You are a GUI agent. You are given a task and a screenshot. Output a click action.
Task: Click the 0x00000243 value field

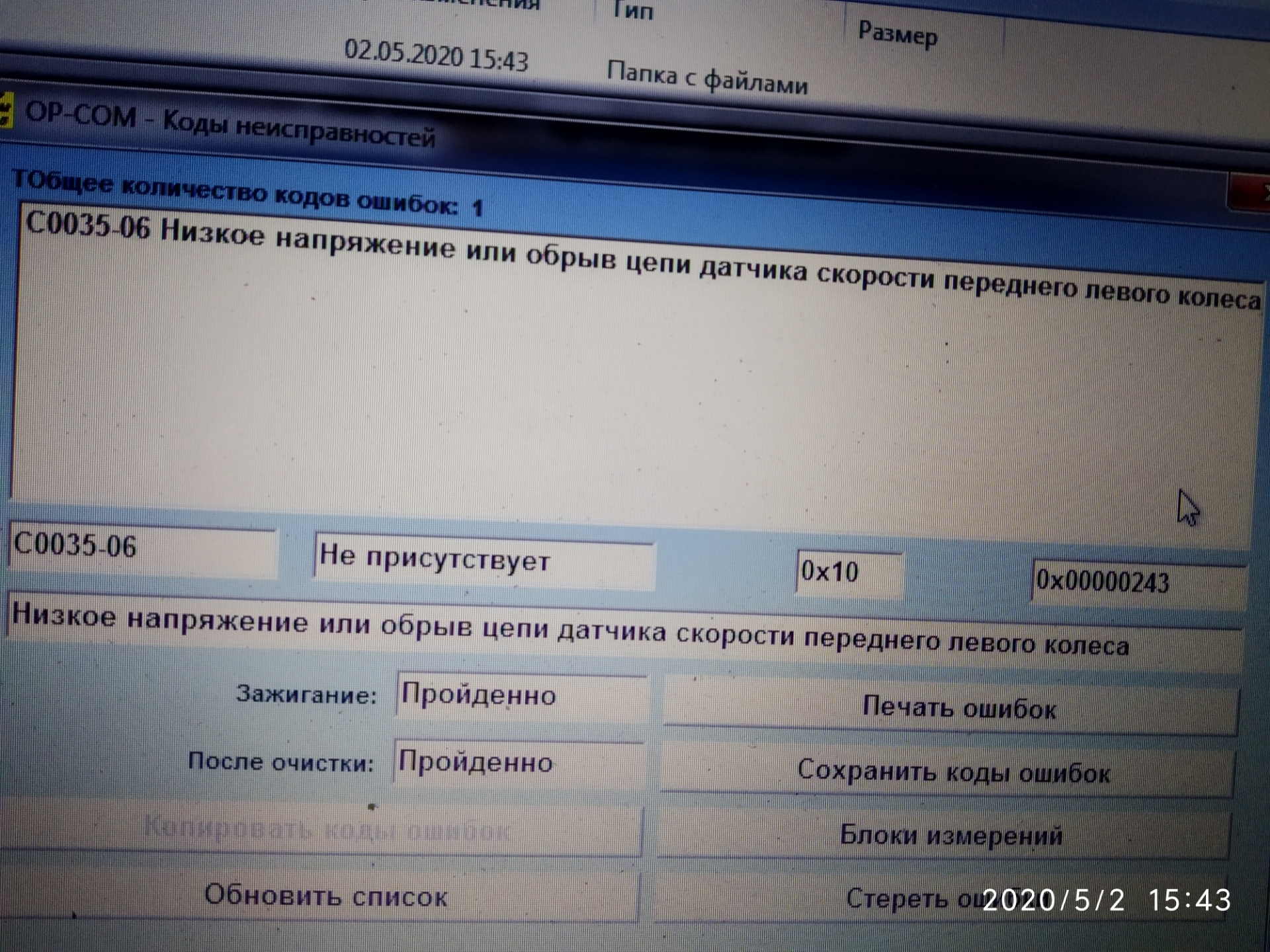click(x=1139, y=583)
